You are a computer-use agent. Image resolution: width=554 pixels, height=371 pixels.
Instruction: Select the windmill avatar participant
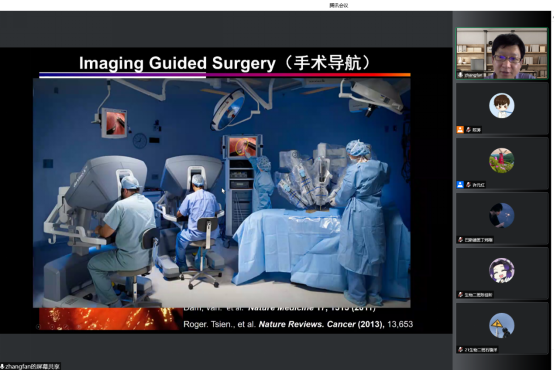point(502,160)
